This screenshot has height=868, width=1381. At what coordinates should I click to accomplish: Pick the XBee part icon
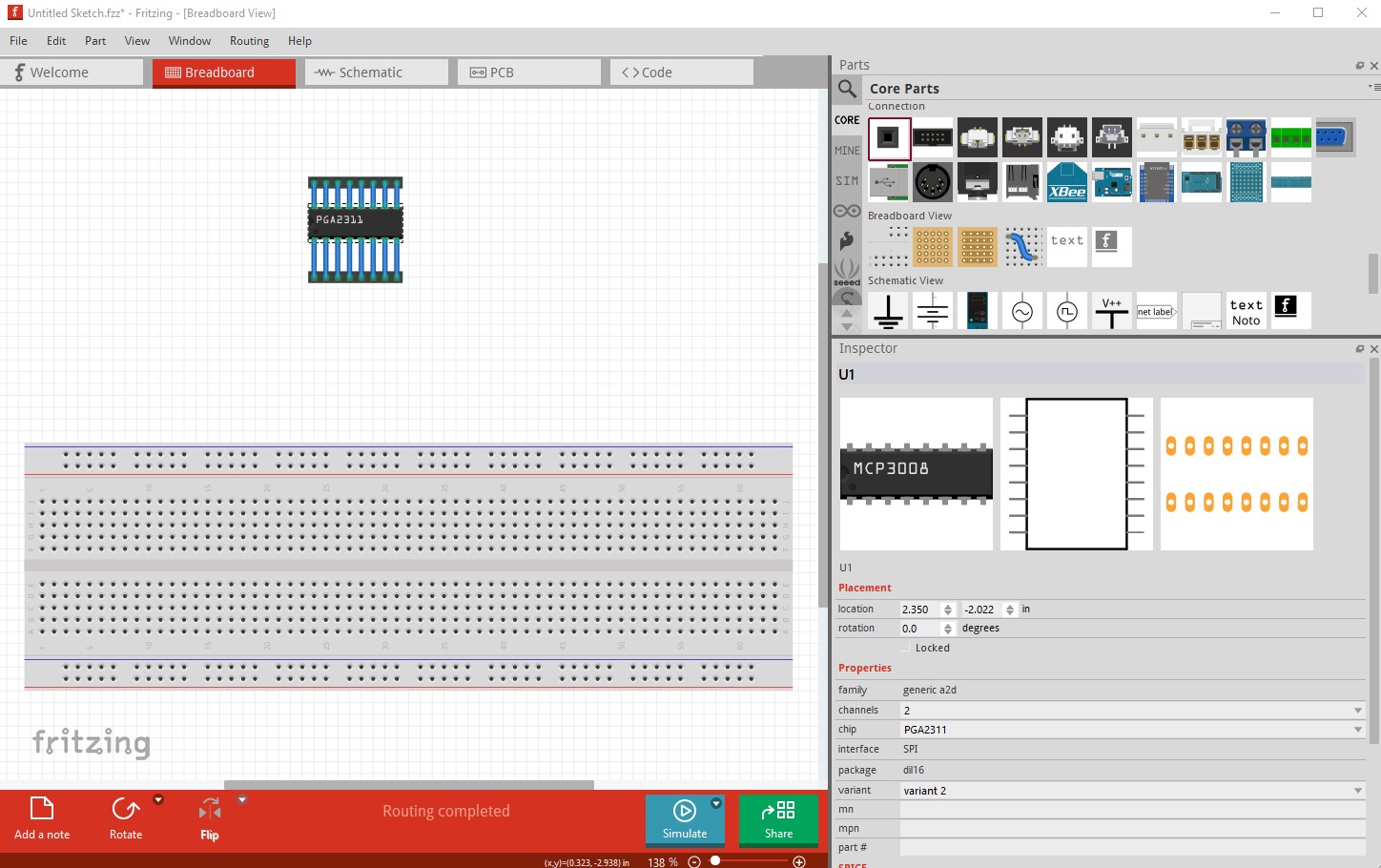tap(1067, 181)
